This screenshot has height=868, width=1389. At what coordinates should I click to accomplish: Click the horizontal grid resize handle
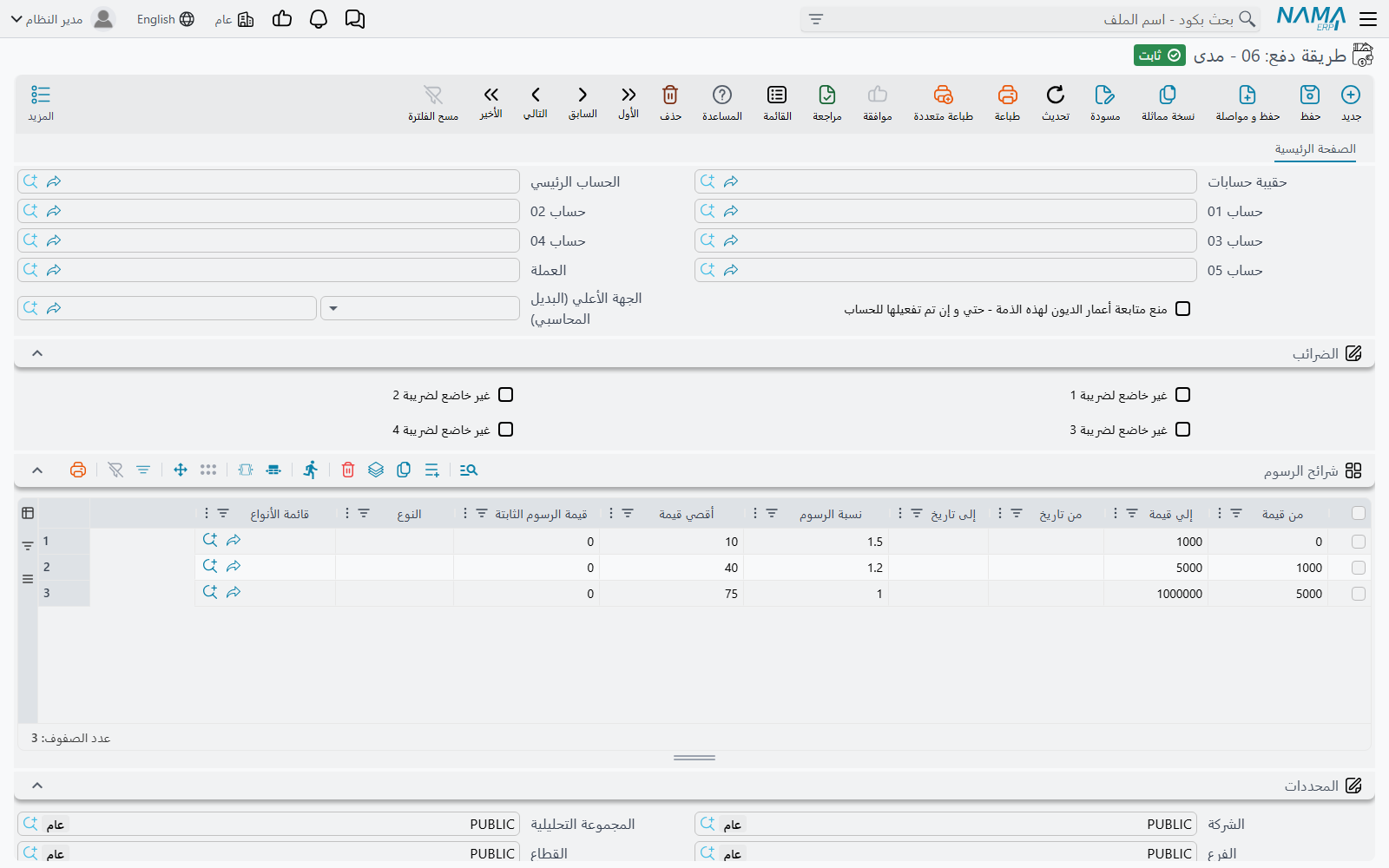coord(694,758)
